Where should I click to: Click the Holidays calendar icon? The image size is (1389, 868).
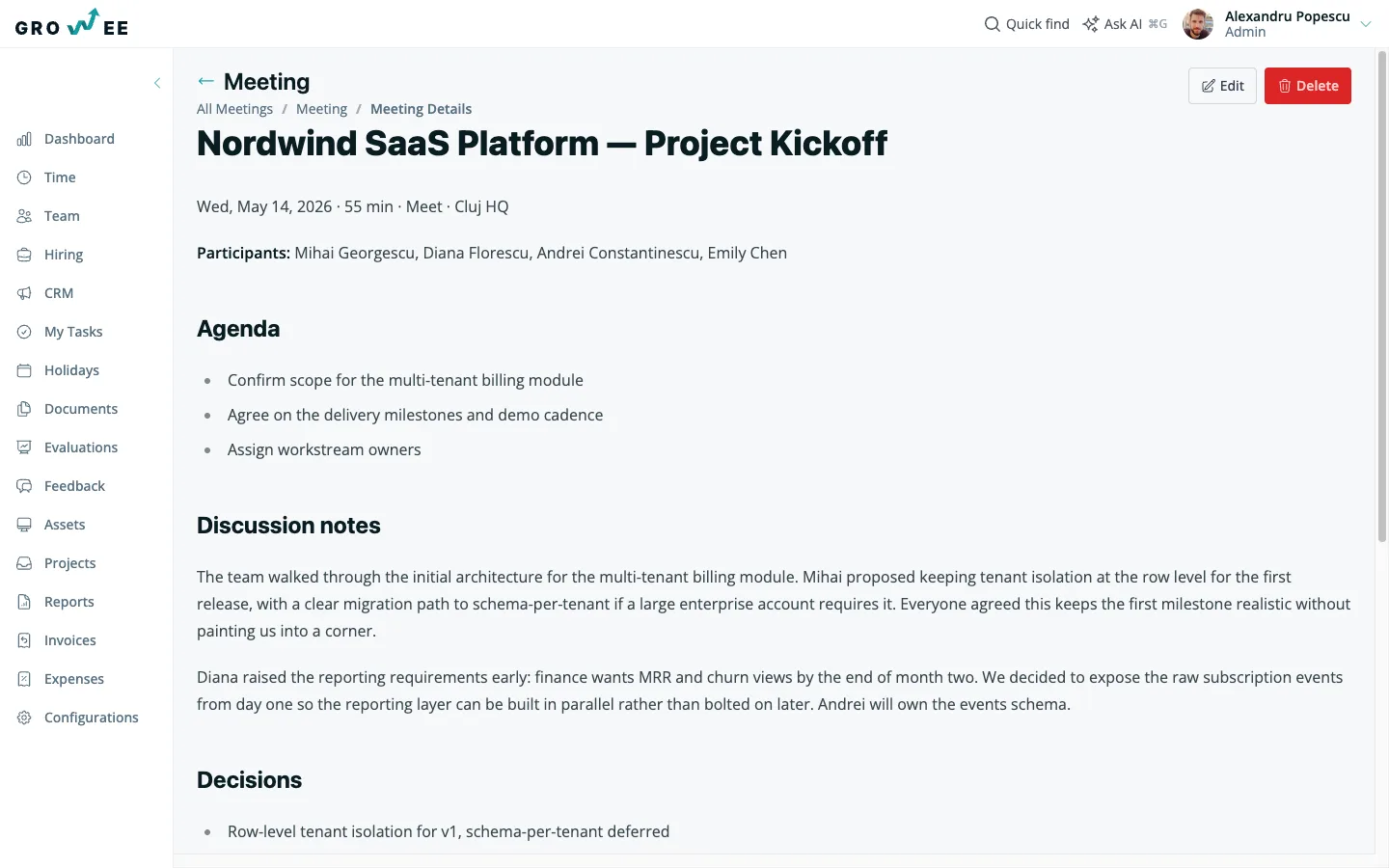tap(24, 370)
